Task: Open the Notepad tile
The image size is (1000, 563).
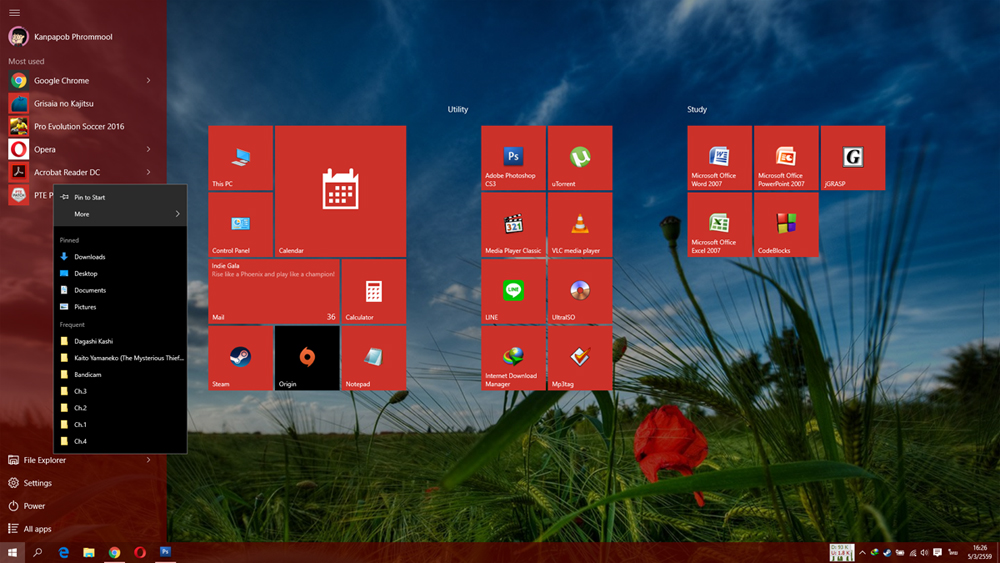Action: point(374,358)
